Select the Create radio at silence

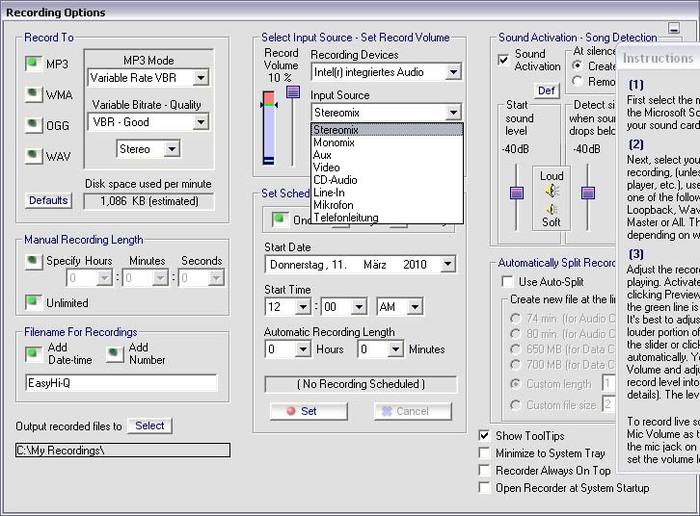point(578,66)
